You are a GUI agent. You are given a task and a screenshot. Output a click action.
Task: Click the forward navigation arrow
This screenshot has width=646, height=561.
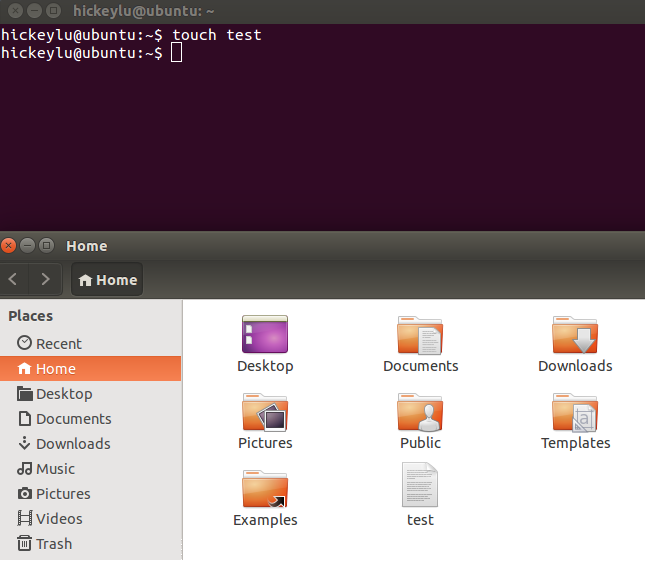[x=45, y=280]
